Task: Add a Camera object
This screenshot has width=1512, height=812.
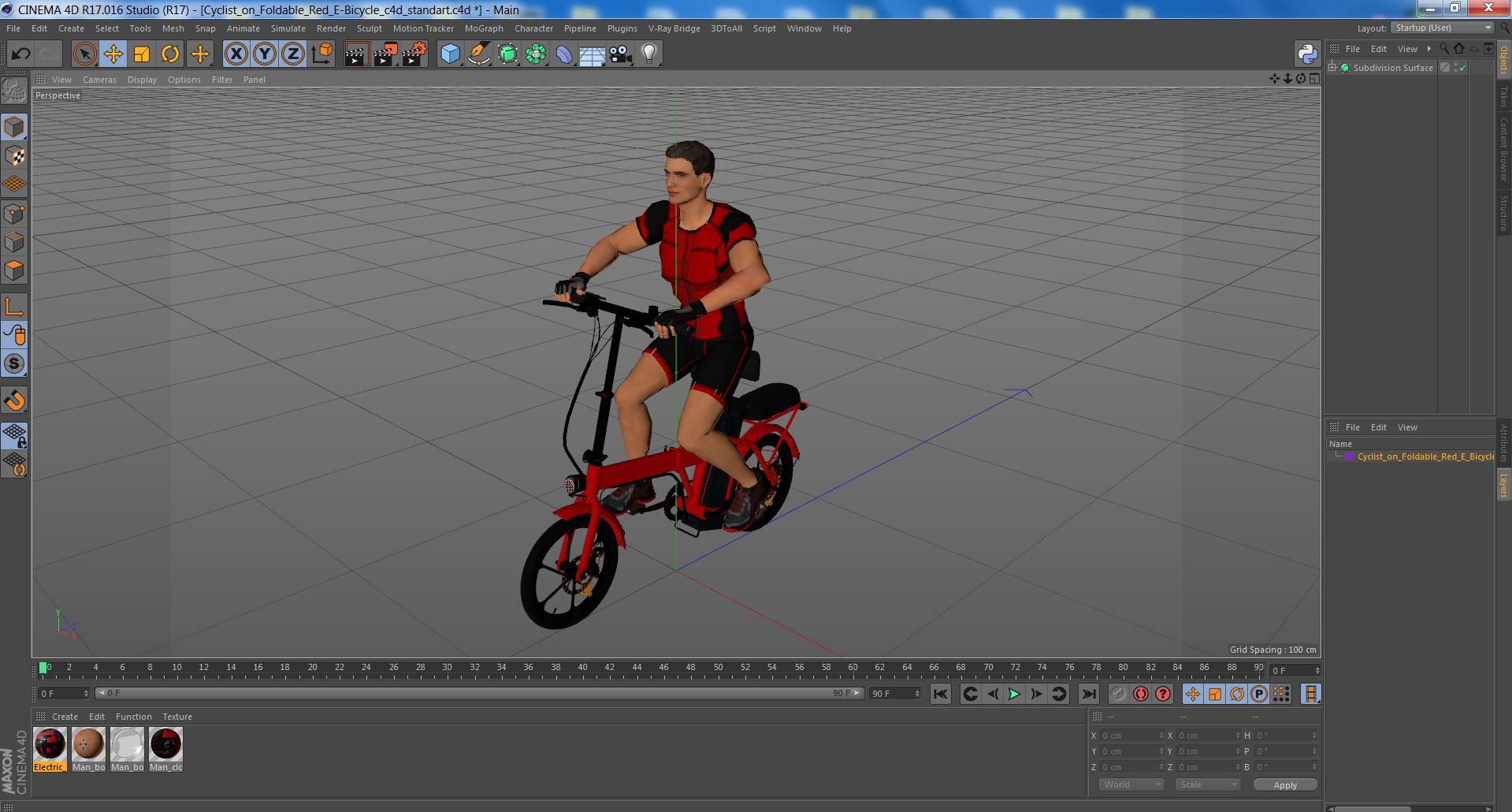Action: coord(621,54)
